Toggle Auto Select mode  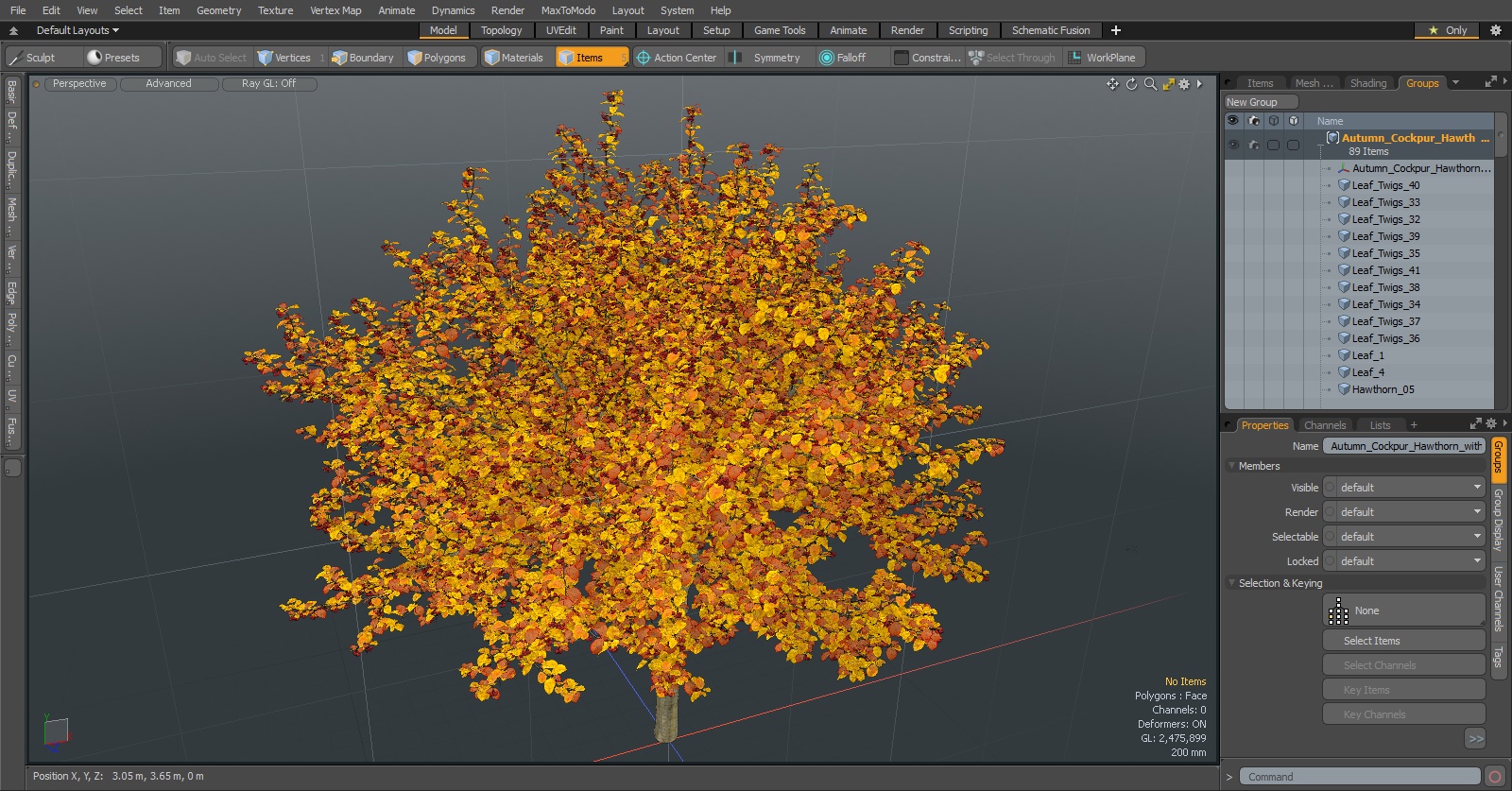coord(212,58)
